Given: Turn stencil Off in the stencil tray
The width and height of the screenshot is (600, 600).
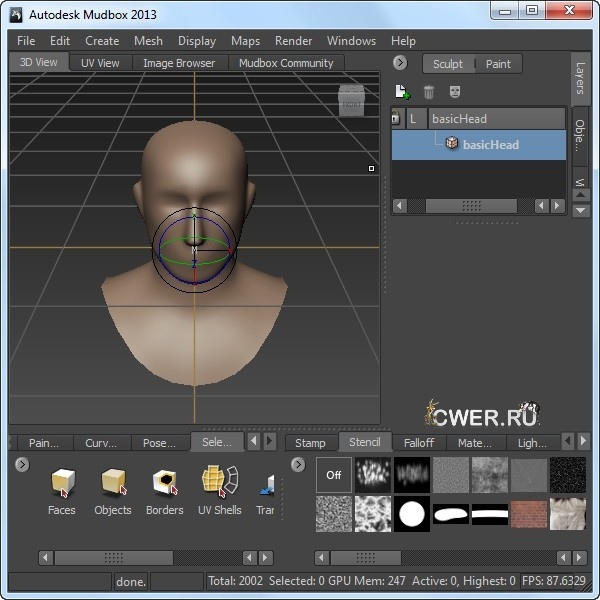Looking at the screenshot, I should point(334,475).
